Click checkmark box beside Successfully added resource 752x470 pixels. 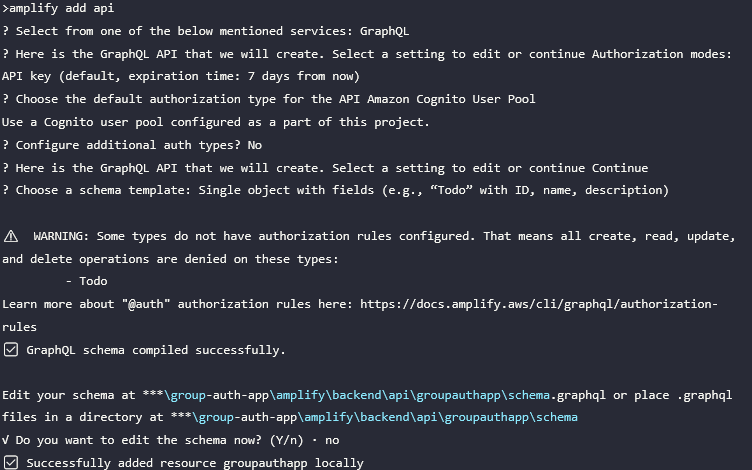[x=11, y=463]
